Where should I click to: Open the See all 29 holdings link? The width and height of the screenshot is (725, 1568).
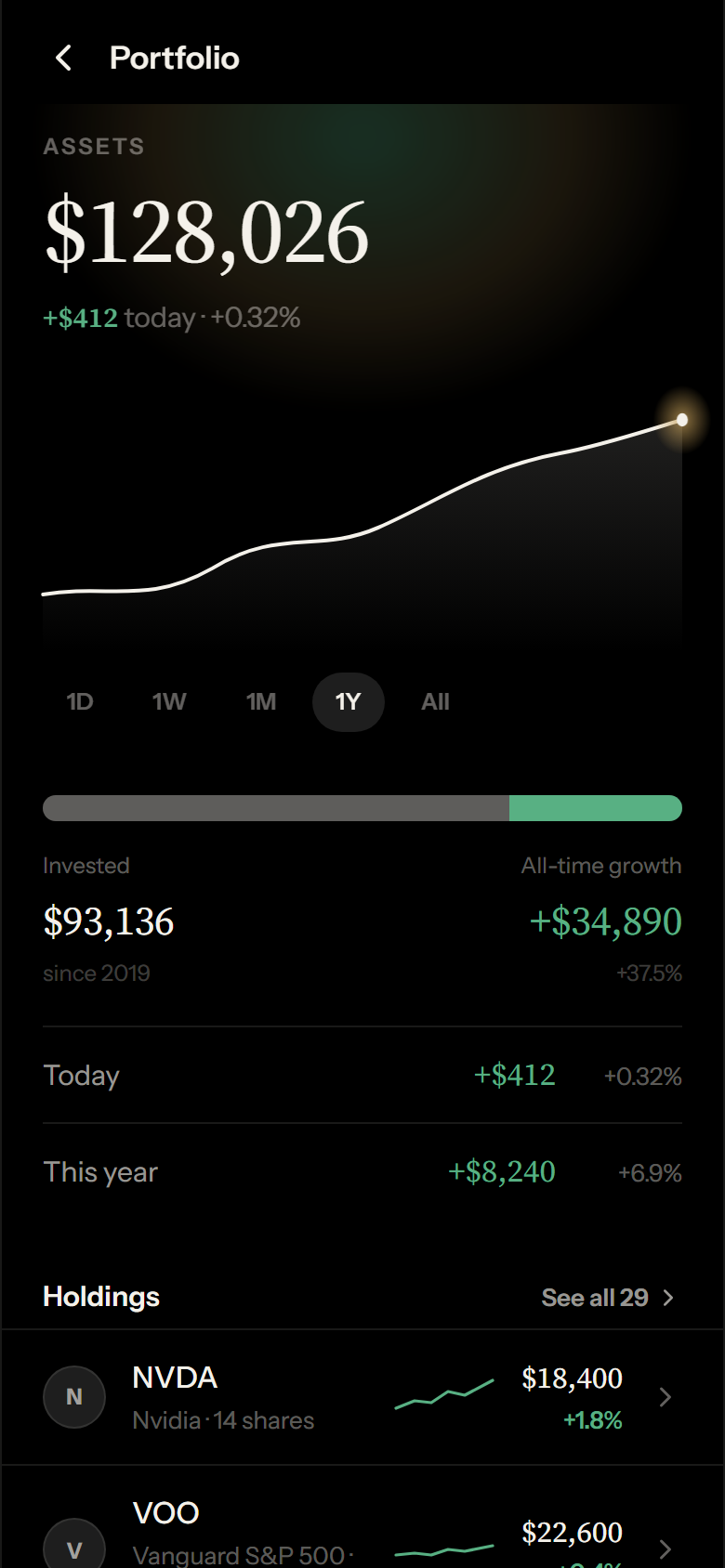coord(595,1298)
